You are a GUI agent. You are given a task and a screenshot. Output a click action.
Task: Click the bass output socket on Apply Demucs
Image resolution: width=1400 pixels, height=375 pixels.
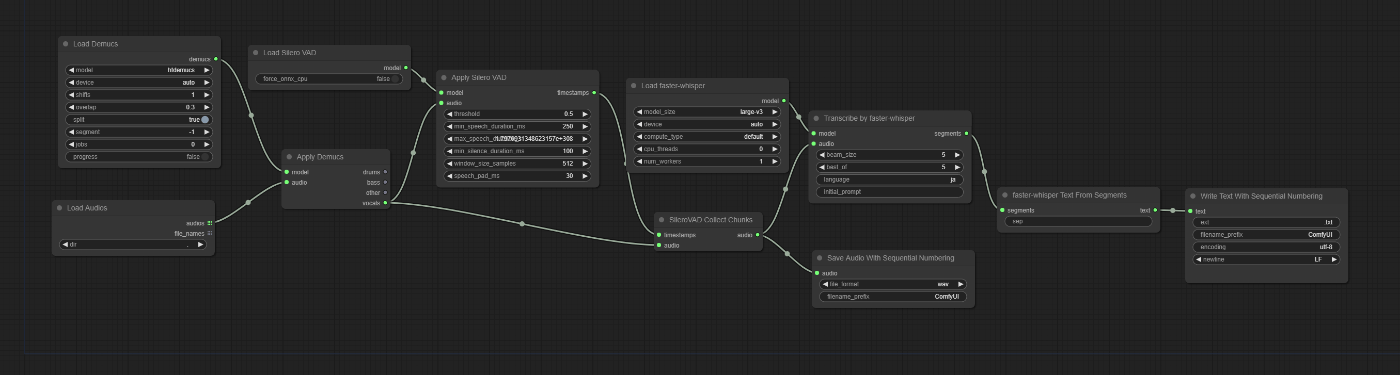(x=385, y=182)
